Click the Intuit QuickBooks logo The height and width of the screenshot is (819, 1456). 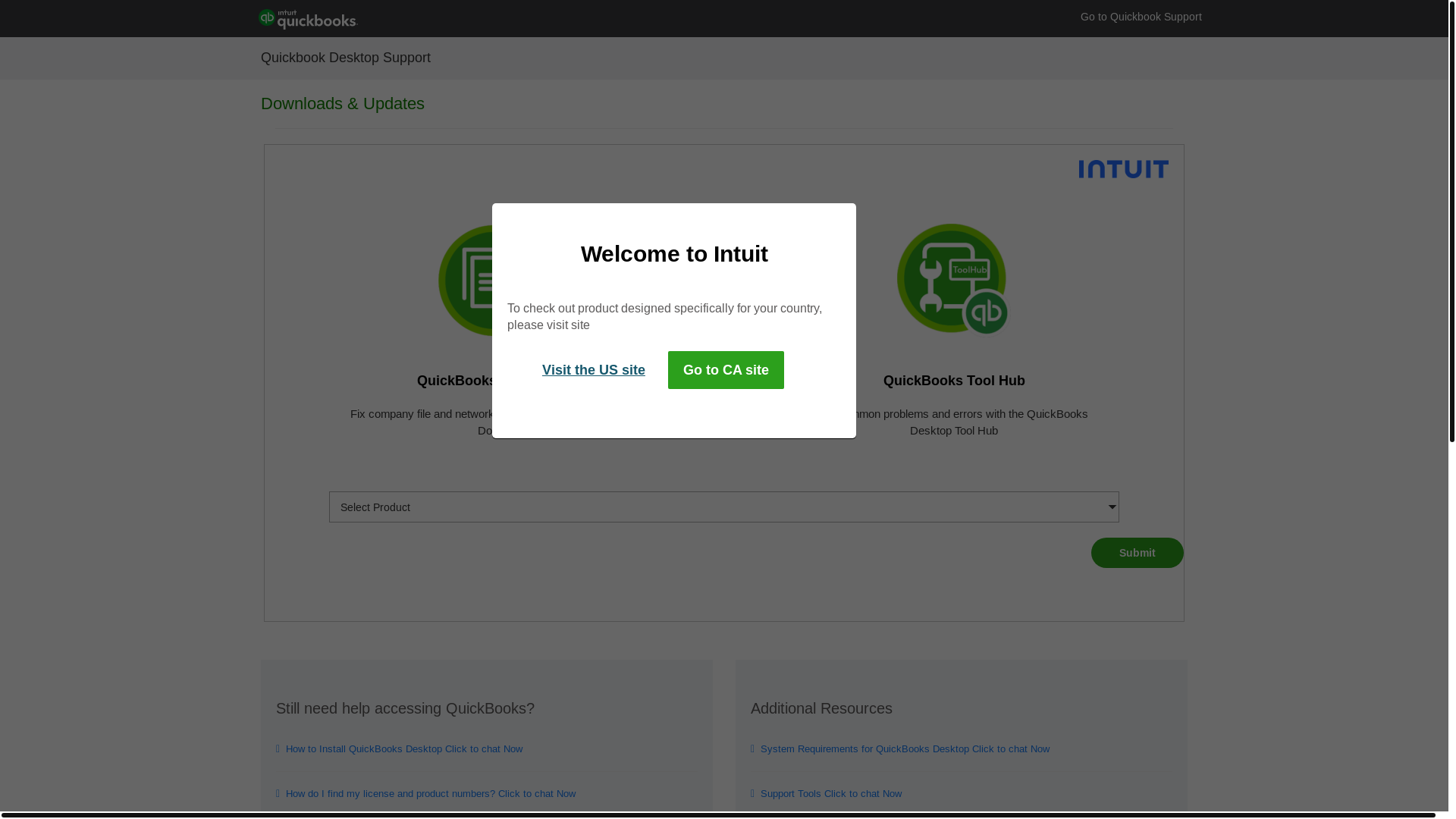click(x=307, y=19)
